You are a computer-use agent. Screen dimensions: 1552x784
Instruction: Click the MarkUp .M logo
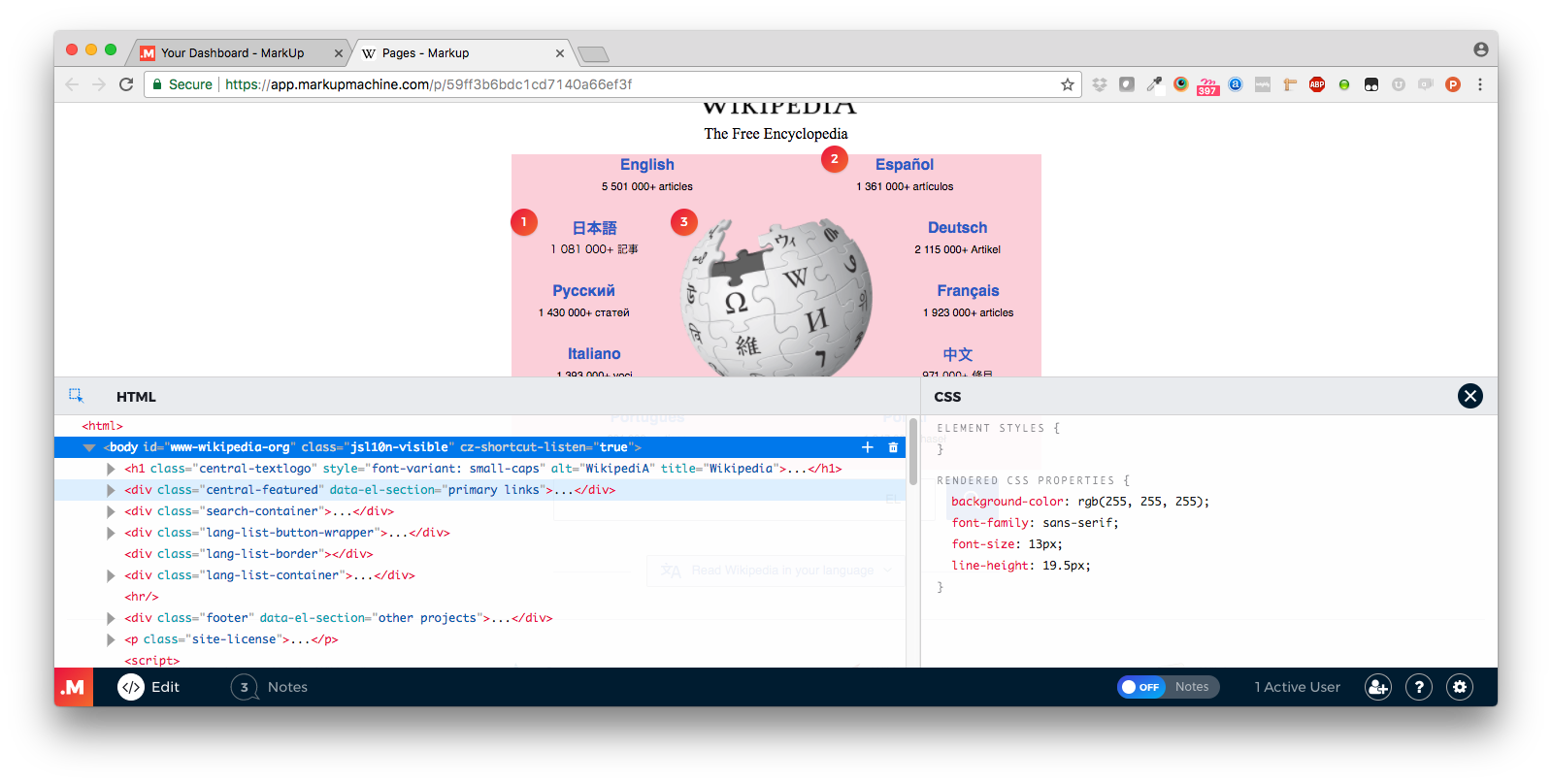point(74,687)
